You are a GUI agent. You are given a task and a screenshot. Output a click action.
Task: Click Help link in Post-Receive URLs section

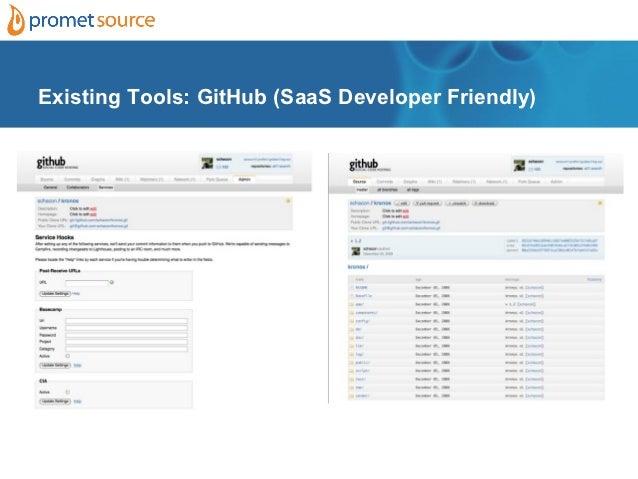pyautogui.click(x=76, y=293)
